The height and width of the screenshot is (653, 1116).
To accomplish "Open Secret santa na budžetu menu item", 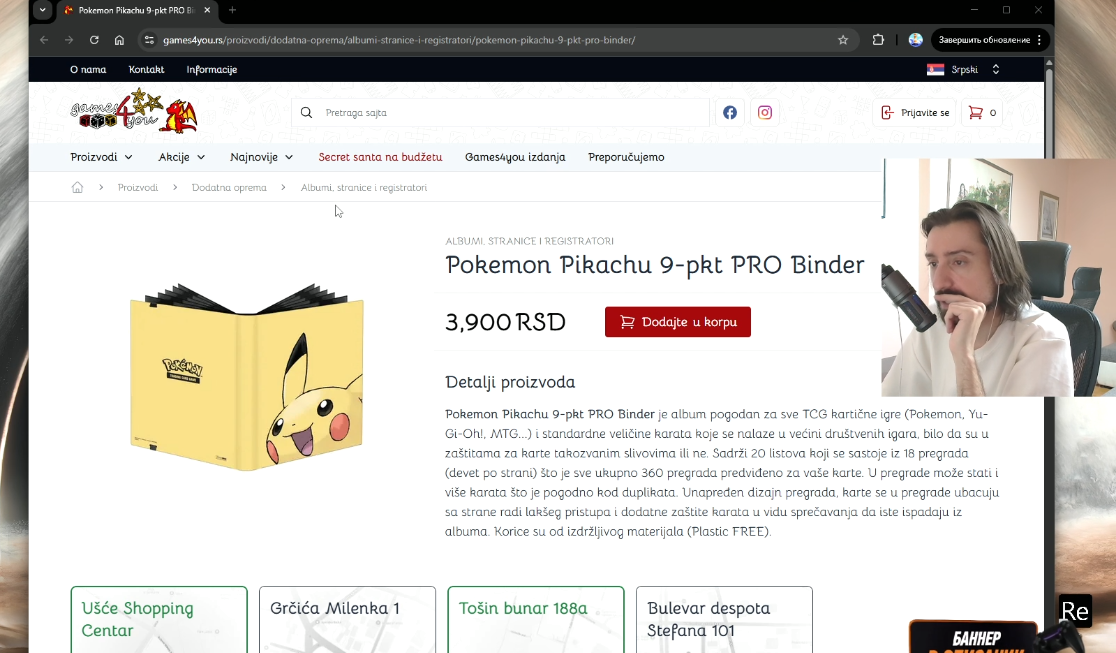I will (380, 157).
